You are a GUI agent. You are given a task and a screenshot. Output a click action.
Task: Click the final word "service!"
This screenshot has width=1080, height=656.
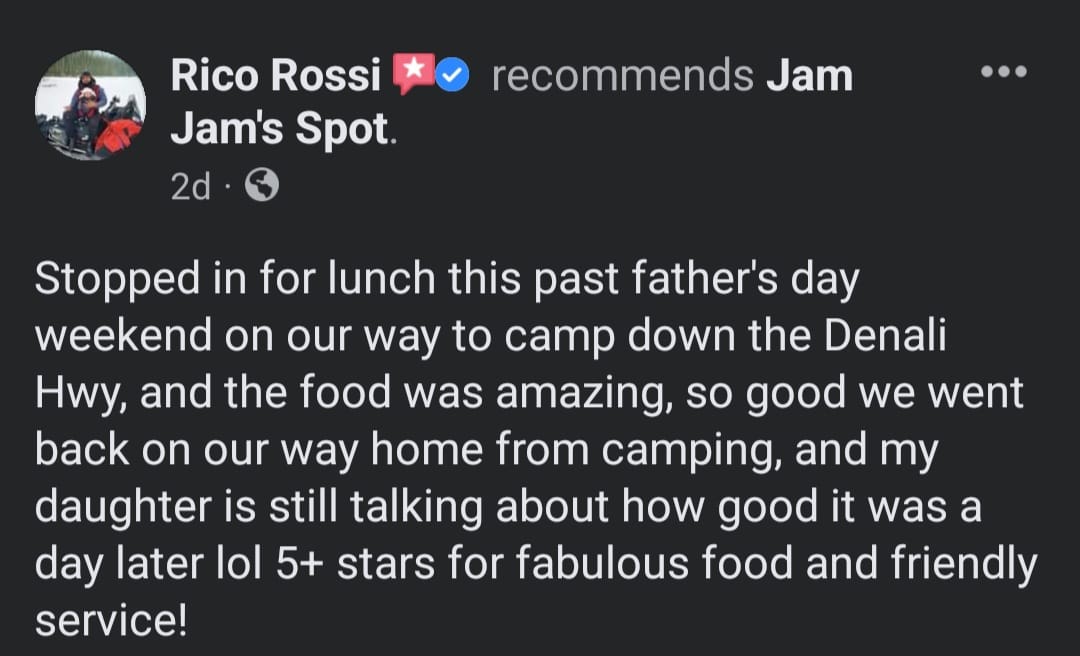point(111,620)
